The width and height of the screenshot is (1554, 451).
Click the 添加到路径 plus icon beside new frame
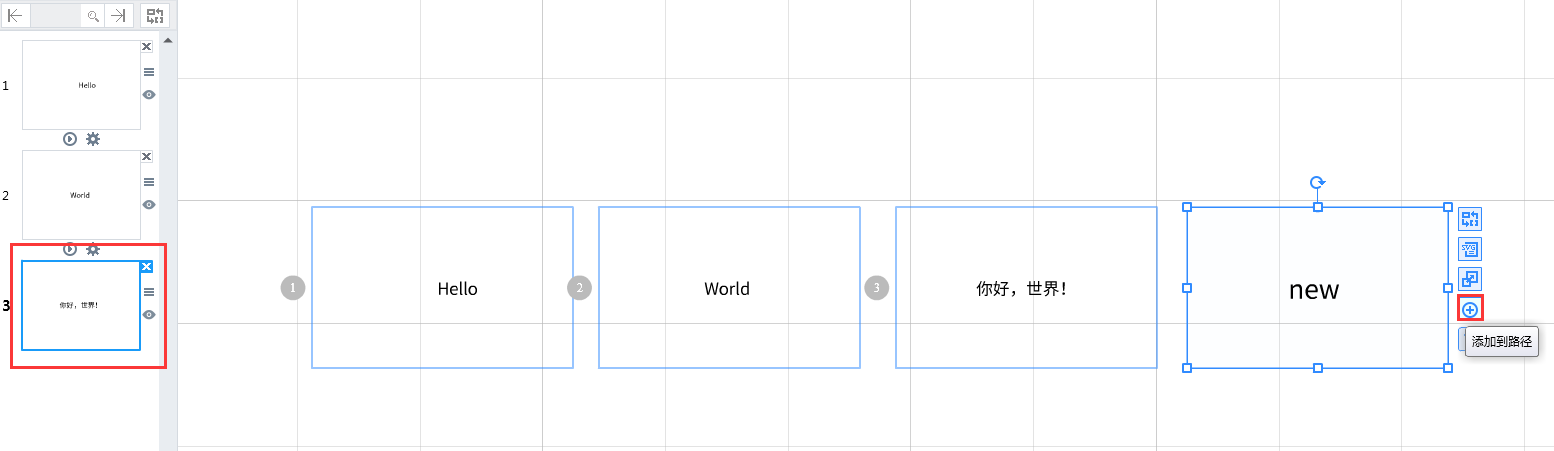click(x=1470, y=309)
